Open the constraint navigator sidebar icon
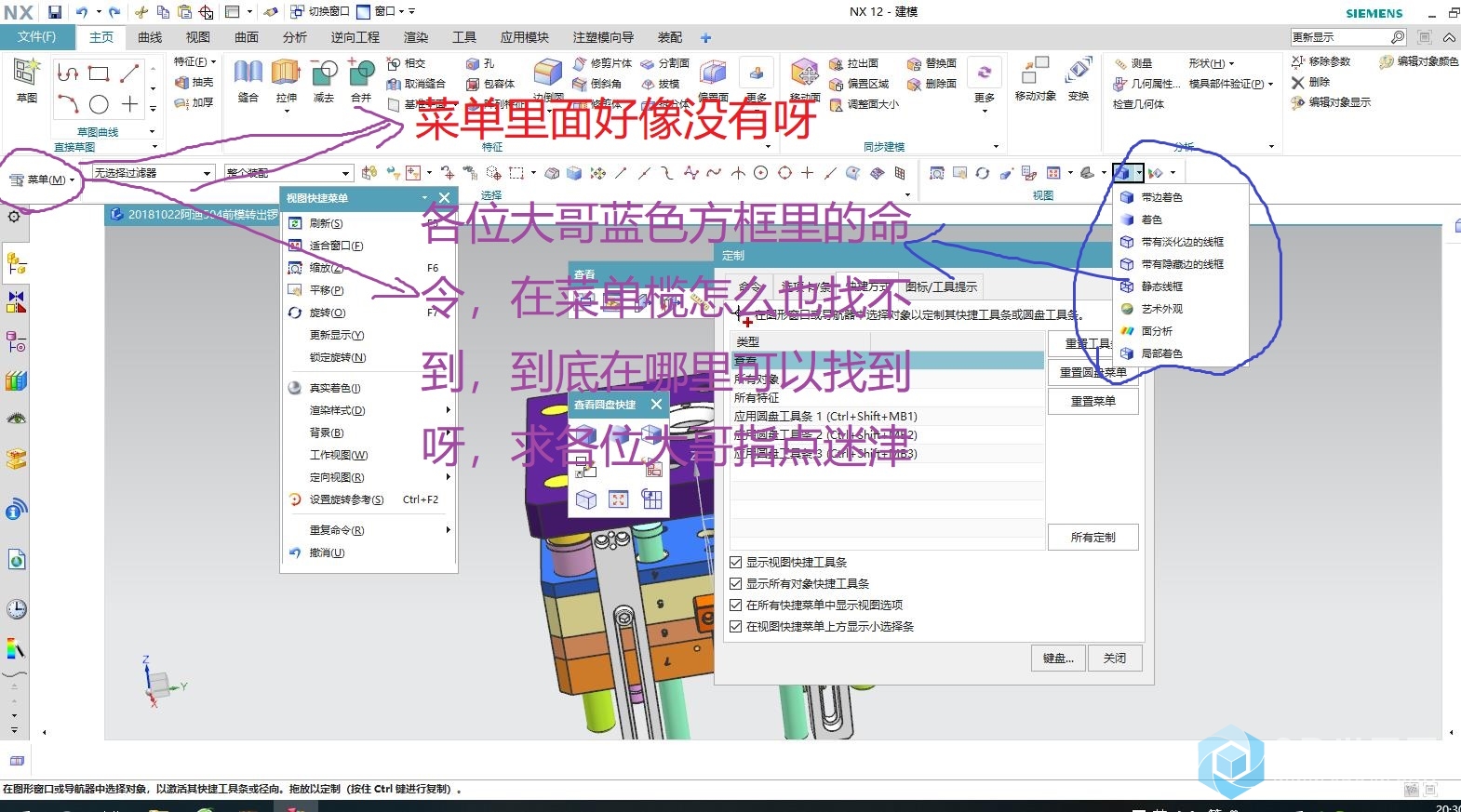The image size is (1461, 812). click(16, 302)
